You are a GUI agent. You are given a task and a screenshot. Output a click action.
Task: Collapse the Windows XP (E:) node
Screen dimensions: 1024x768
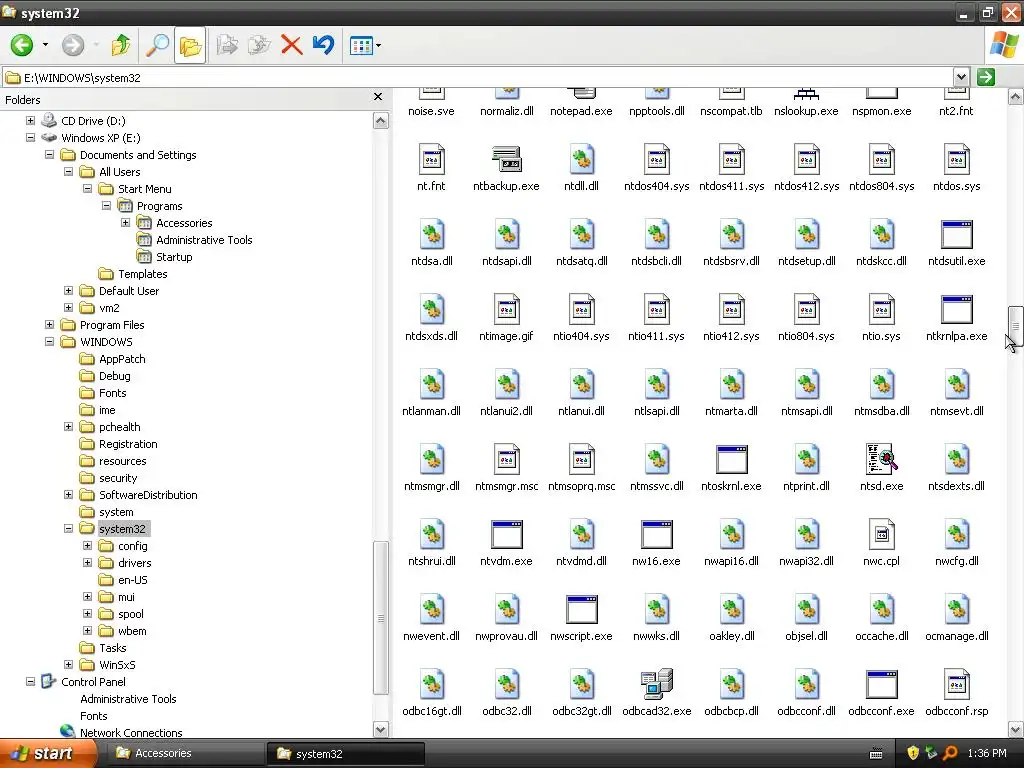click(30, 138)
